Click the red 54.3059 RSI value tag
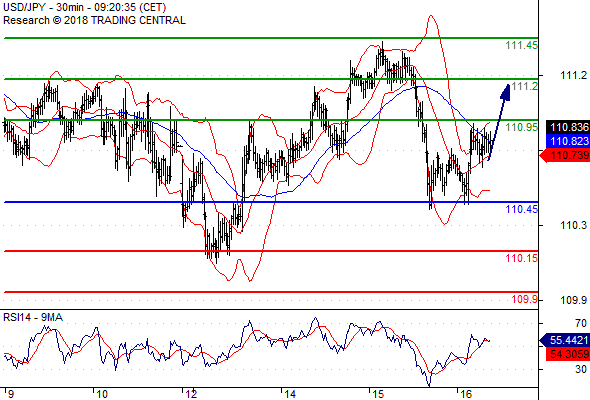Screen dimensions: 590x400 (x=568, y=354)
